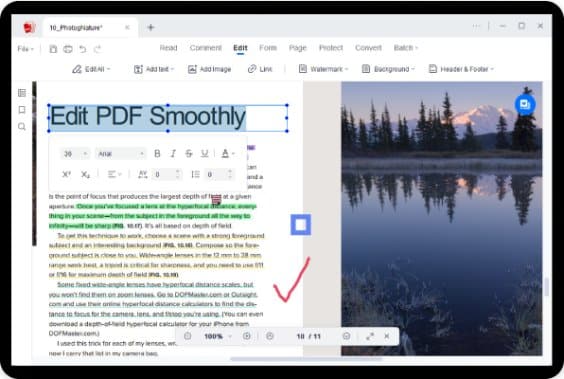
Task: Switch to the Read tab
Action: (168, 48)
